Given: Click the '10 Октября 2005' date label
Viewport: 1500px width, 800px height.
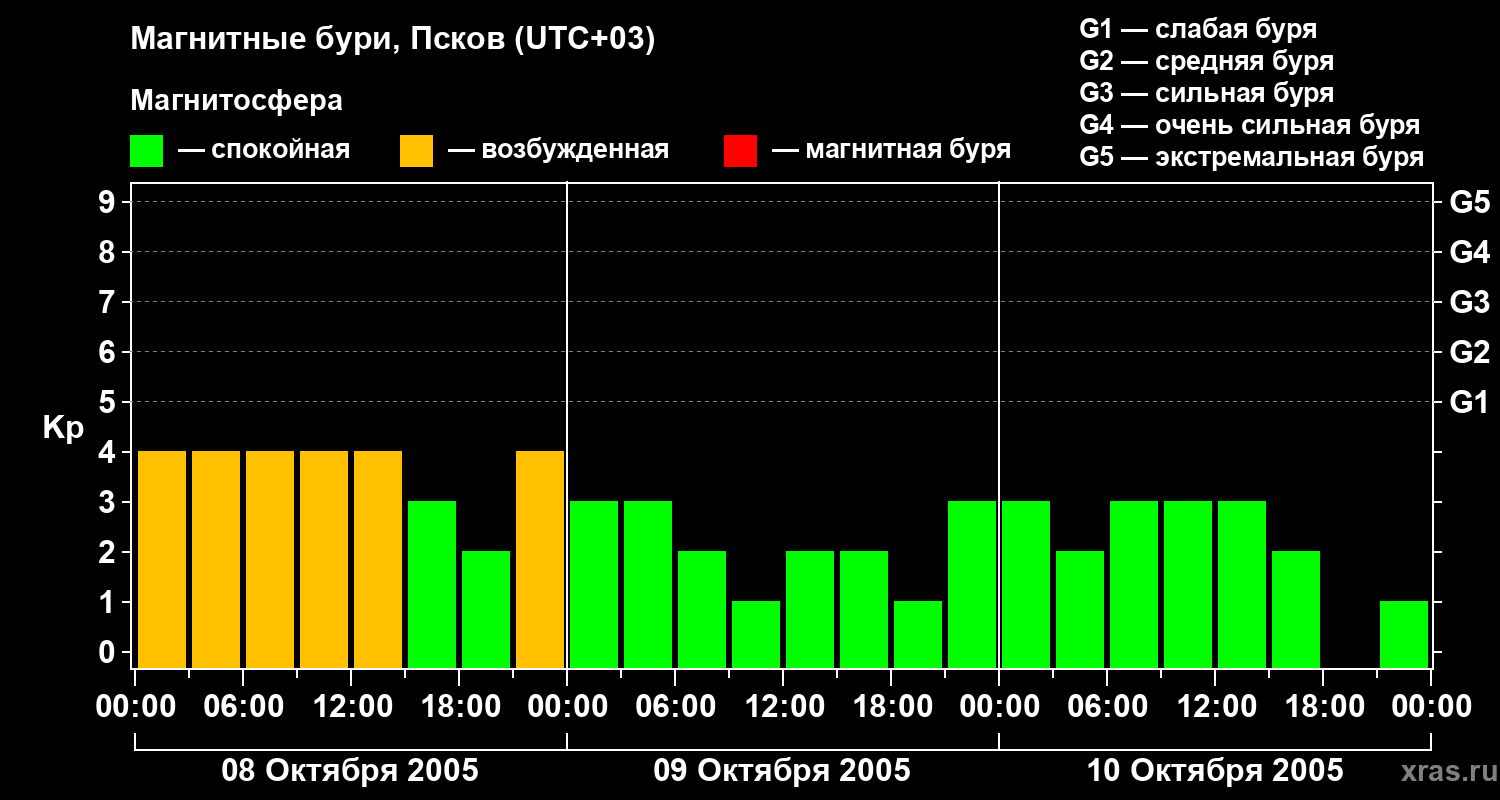Looking at the screenshot, I should pyautogui.click(x=1215, y=771).
